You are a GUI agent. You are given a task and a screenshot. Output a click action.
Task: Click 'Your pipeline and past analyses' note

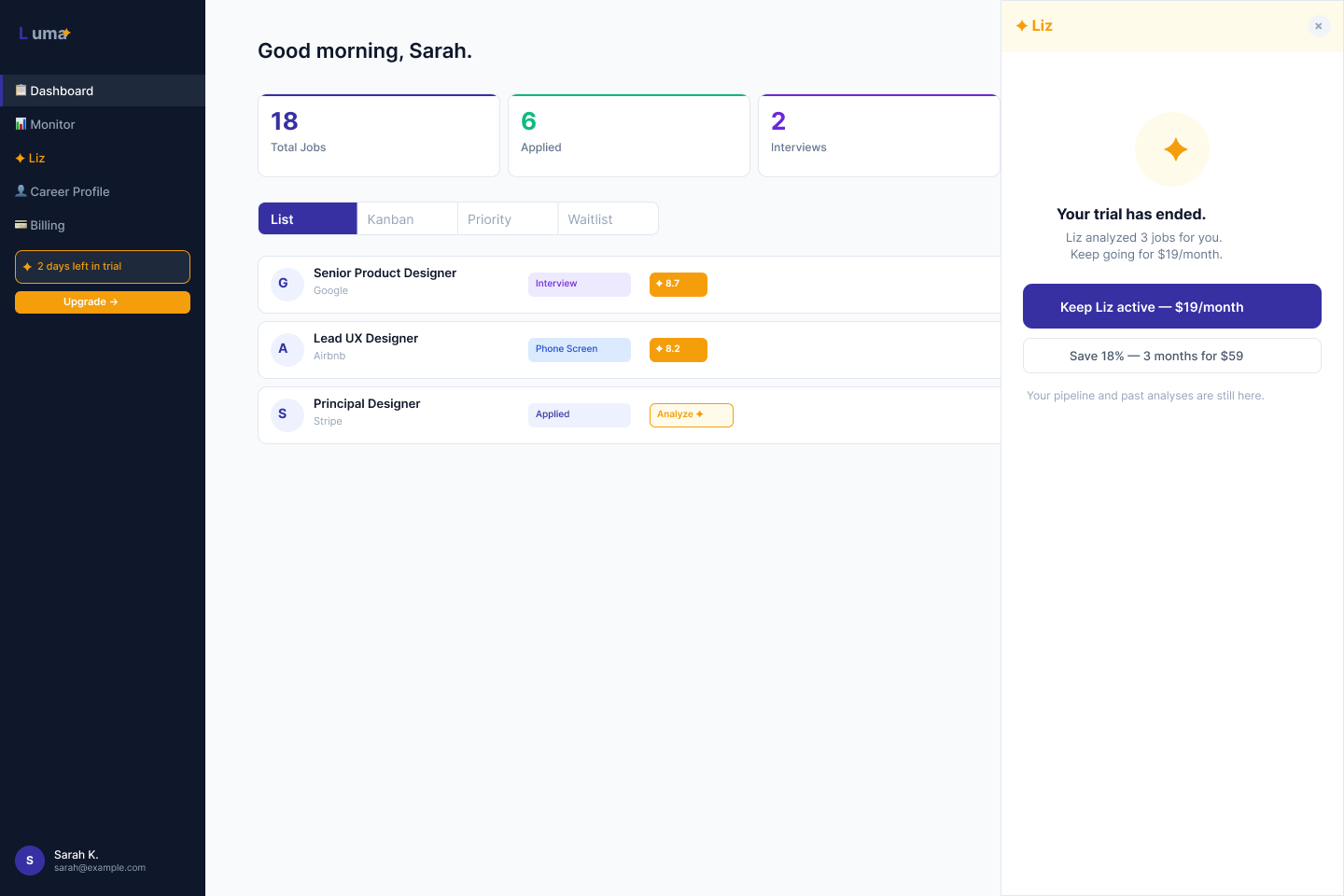pos(1145,396)
